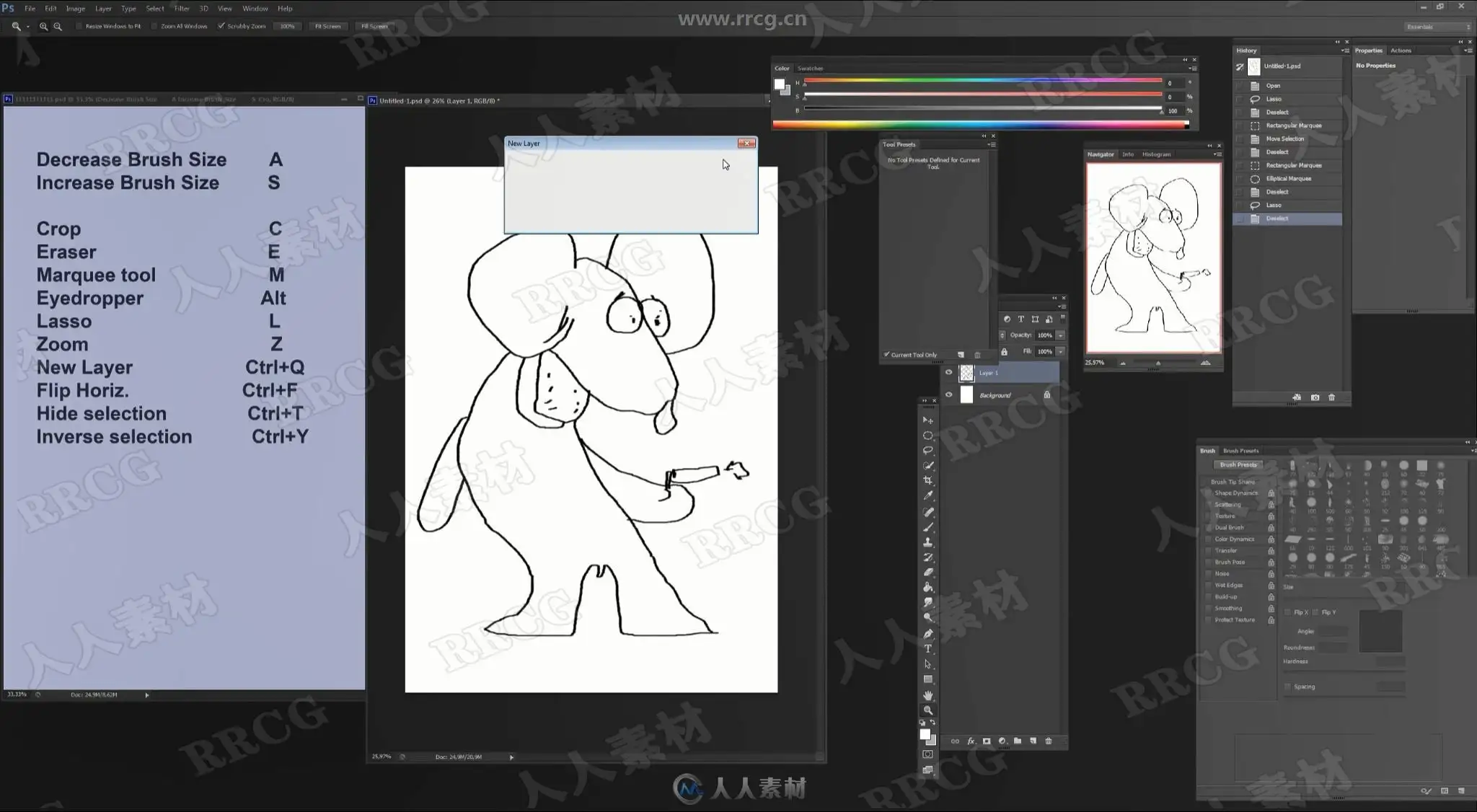1477x812 pixels.
Task: Select the Lasso tool in the toolbox
Action: (x=928, y=450)
